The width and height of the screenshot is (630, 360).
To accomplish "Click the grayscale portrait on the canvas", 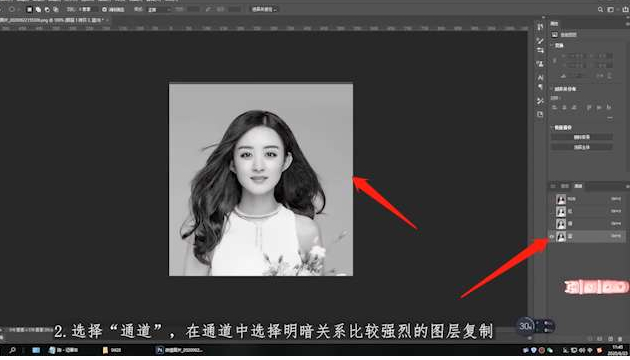I will point(261,180).
